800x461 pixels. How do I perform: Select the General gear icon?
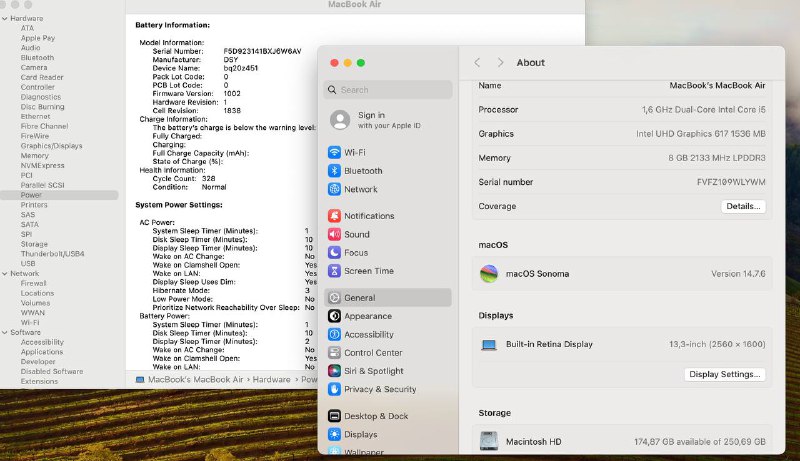[x=334, y=297]
